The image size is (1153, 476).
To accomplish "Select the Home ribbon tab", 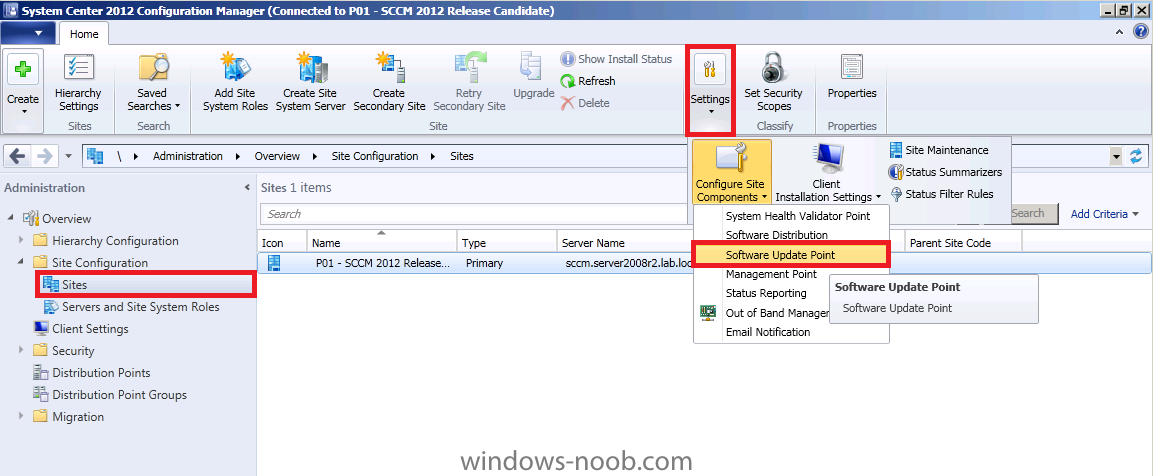I will tap(84, 34).
